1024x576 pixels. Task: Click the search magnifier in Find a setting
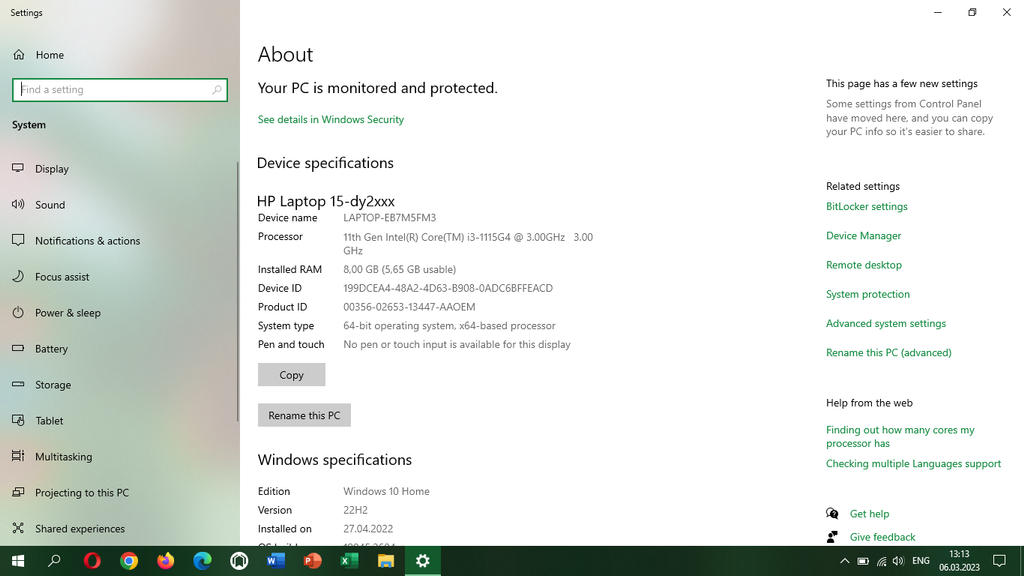coord(217,89)
